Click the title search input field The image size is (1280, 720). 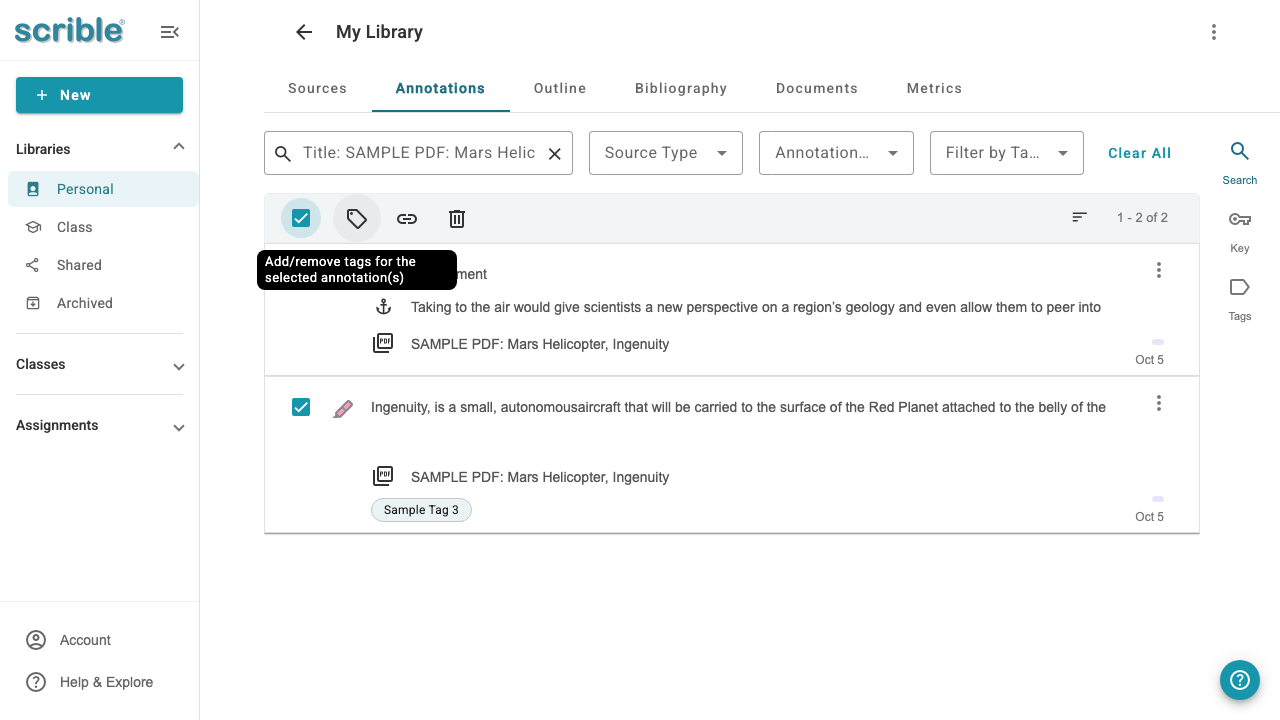(x=419, y=153)
